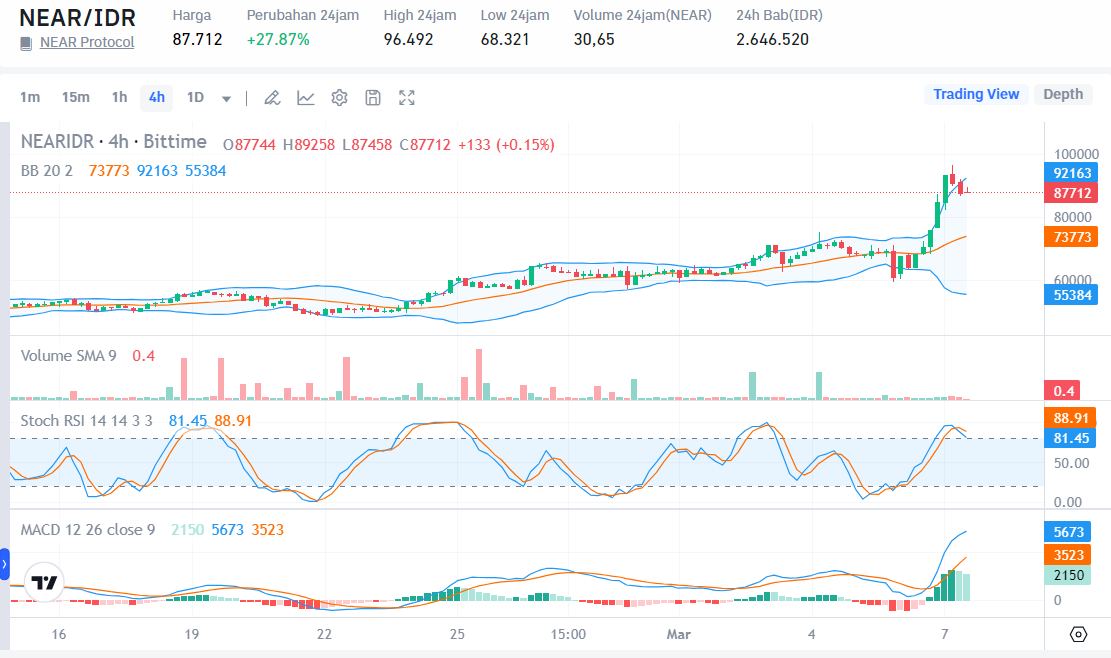Click the hexagon chart settings icon at bottom right
1111x658 pixels.
[1078, 634]
